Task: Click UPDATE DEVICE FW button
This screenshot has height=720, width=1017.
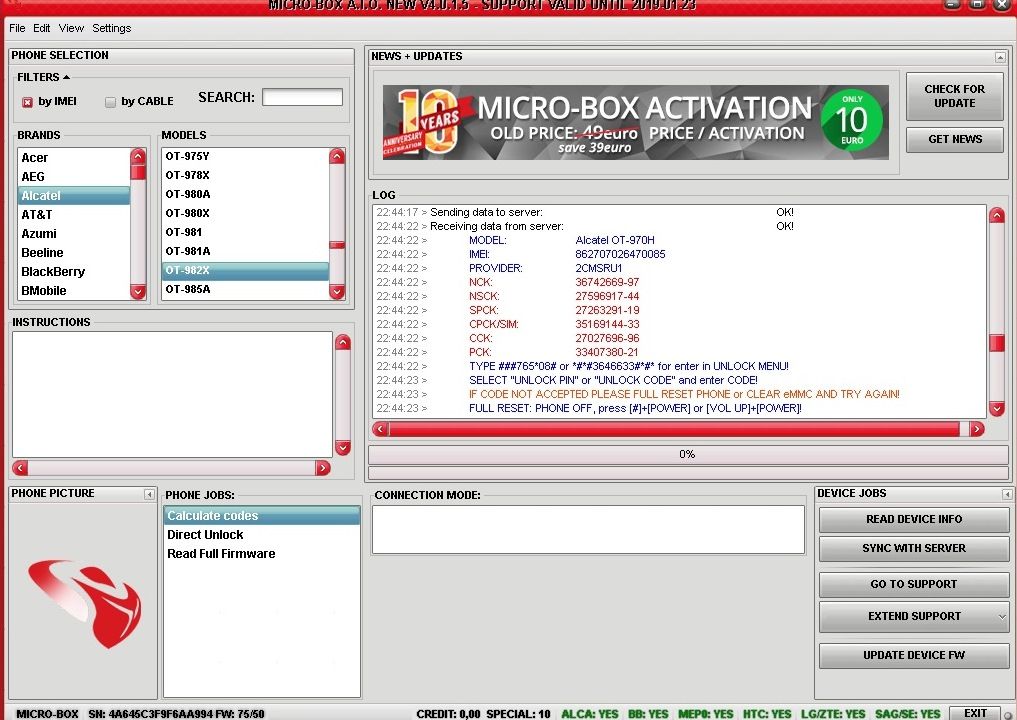Action: (914, 656)
